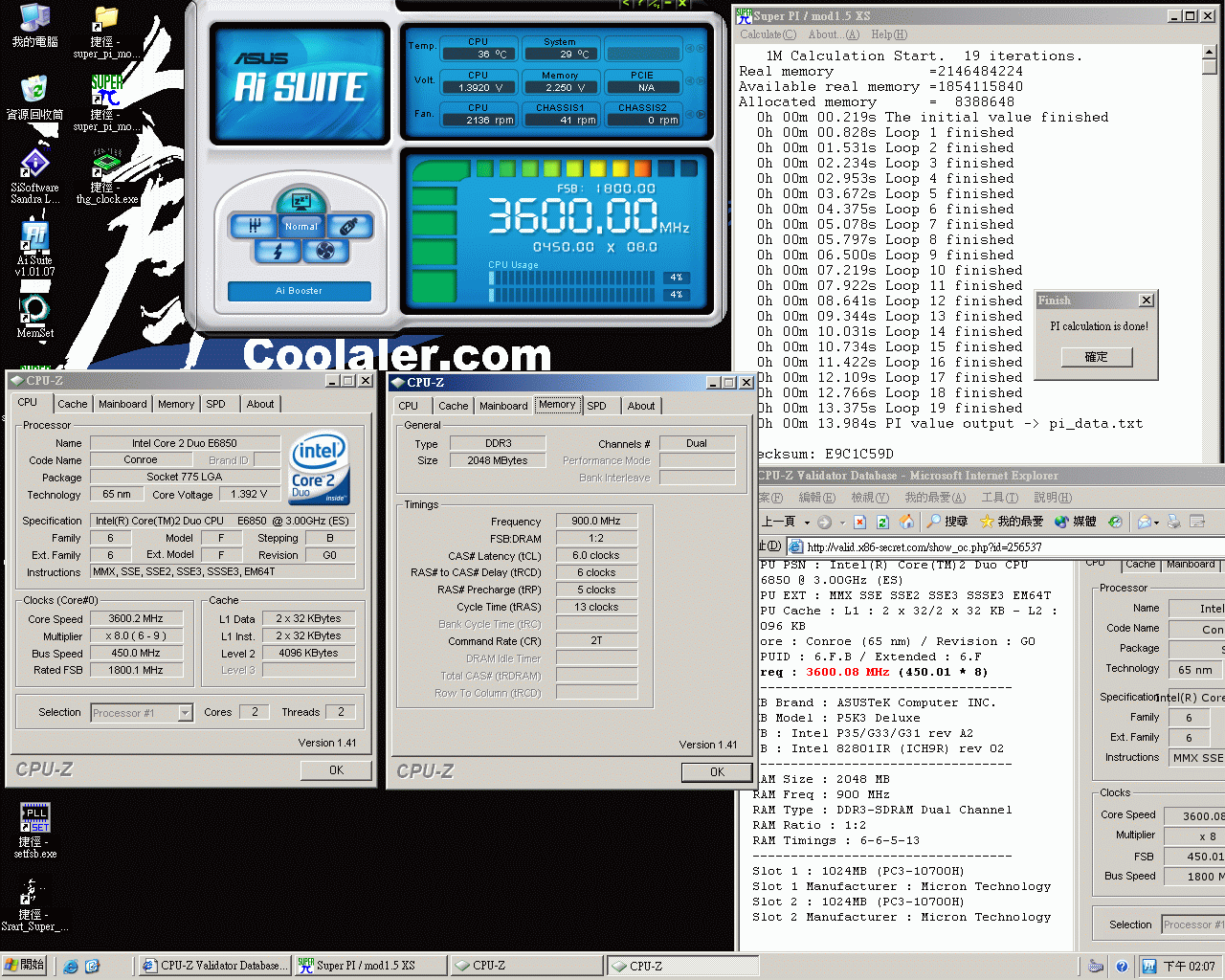Click the AI Nap sleep monitor icon
Screen dimensions: 1225x980
[x=301, y=202]
